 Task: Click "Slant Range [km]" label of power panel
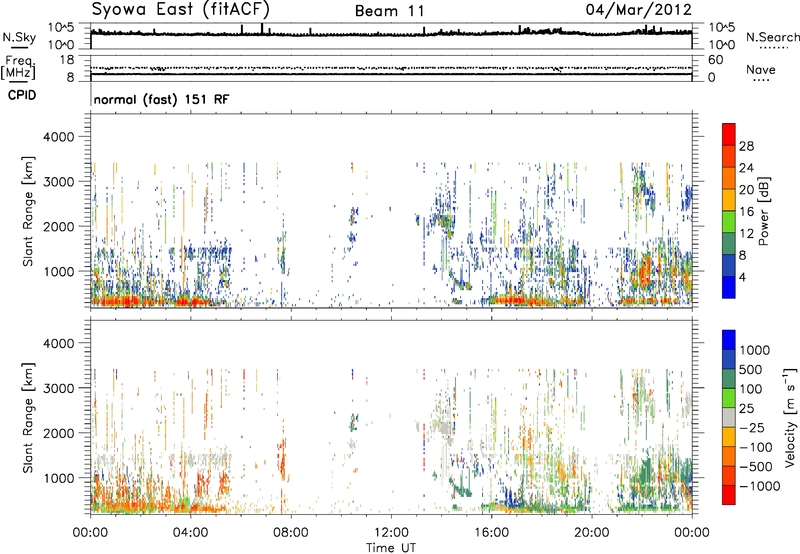(x=28, y=211)
